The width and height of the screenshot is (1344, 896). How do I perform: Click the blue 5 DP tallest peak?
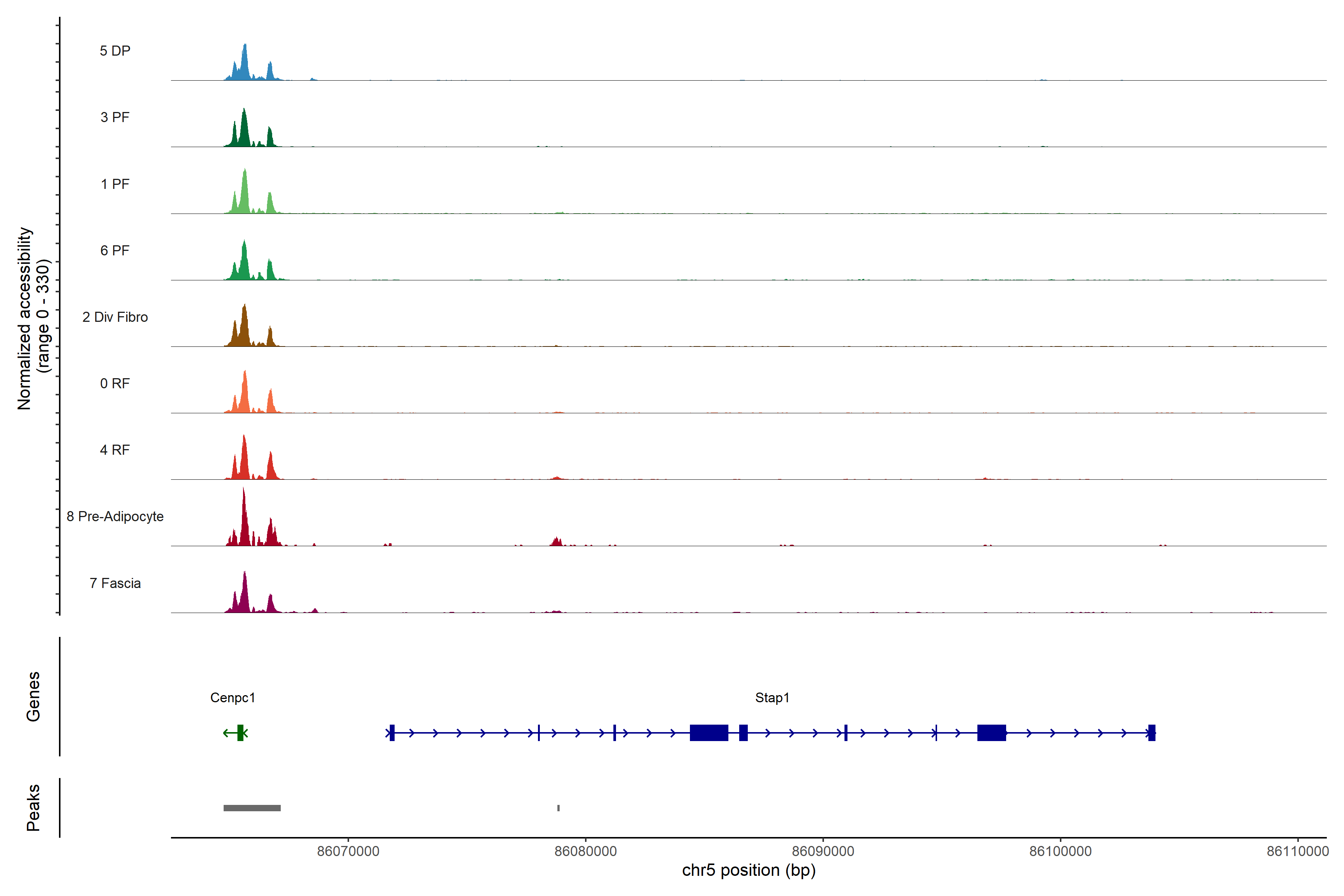(245, 63)
